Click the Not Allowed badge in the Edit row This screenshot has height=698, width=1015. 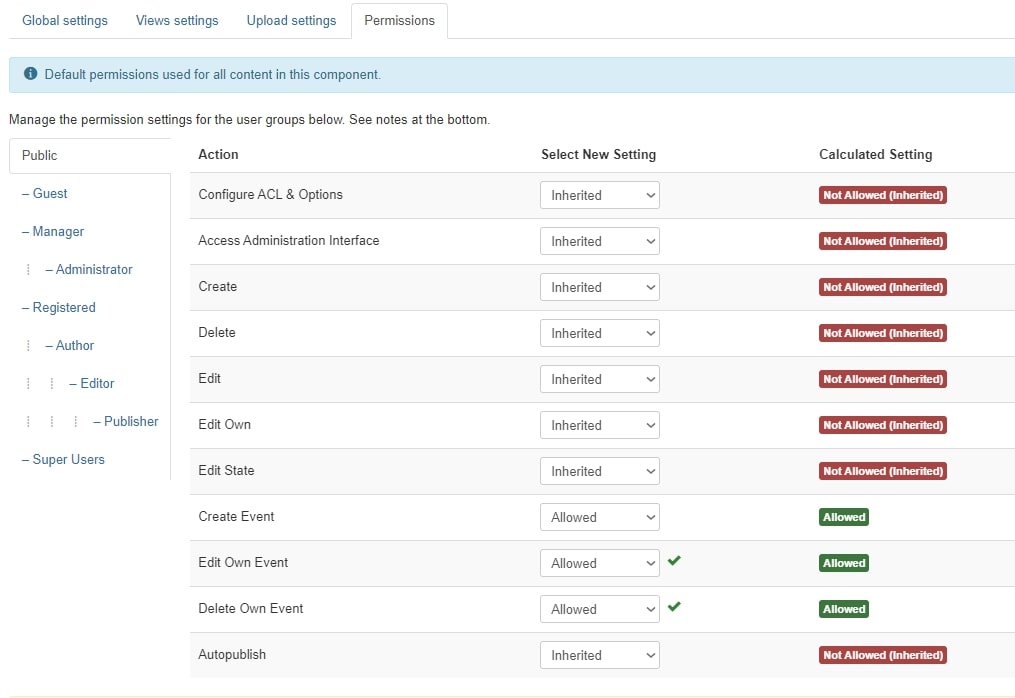[882, 379]
